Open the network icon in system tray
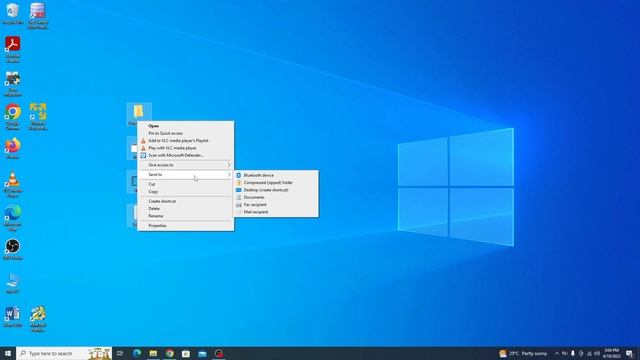This screenshot has width=640, height=360. tap(589, 353)
